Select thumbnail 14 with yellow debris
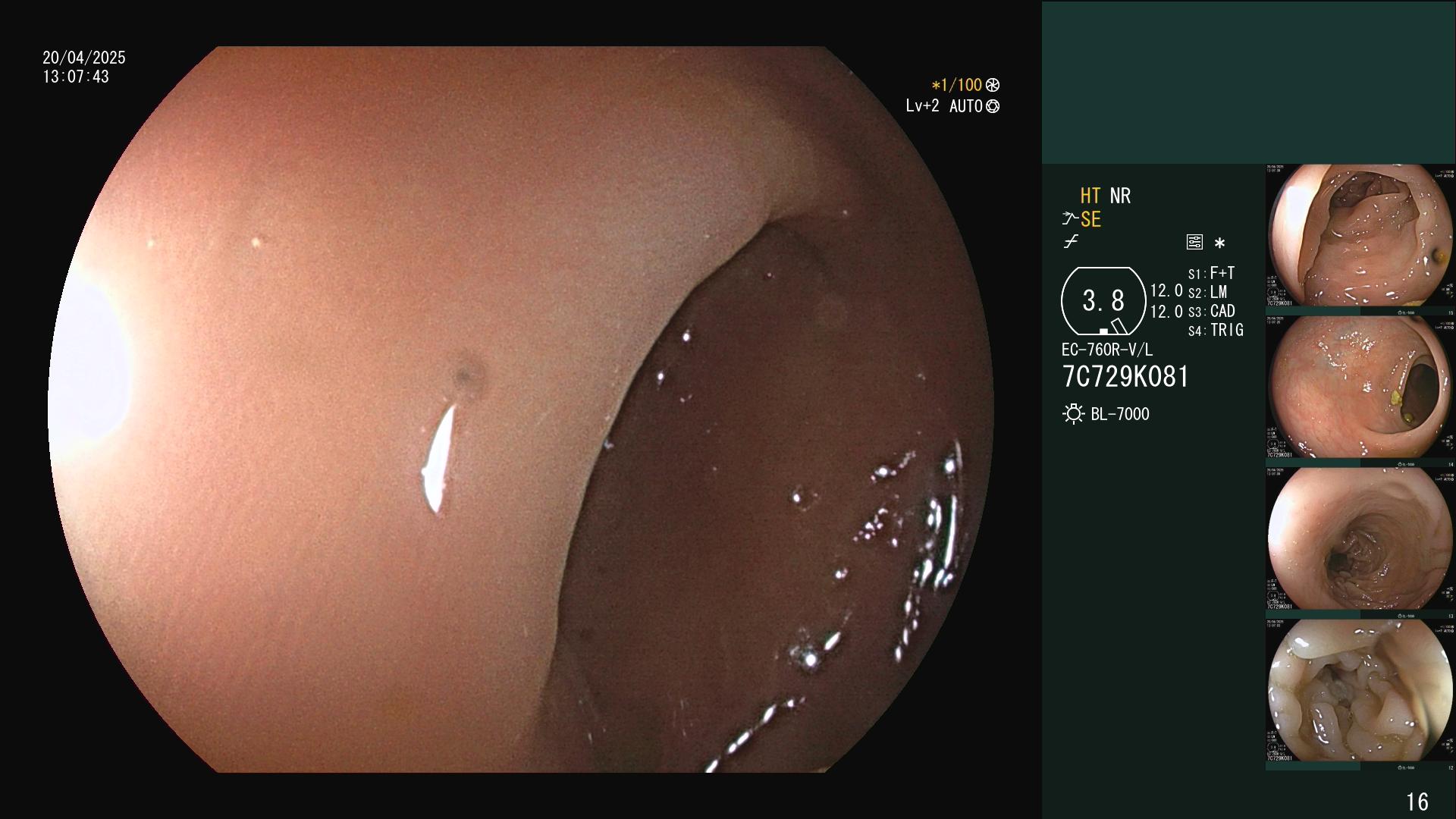1456x819 pixels. (1360, 388)
